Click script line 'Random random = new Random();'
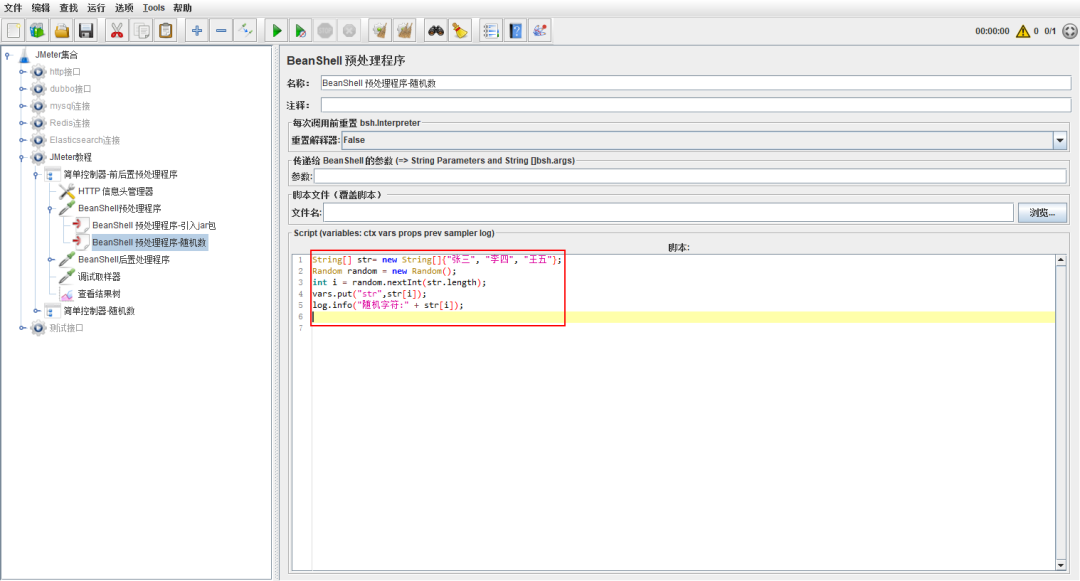The height and width of the screenshot is (581, 1080). (x=384, y=271)
